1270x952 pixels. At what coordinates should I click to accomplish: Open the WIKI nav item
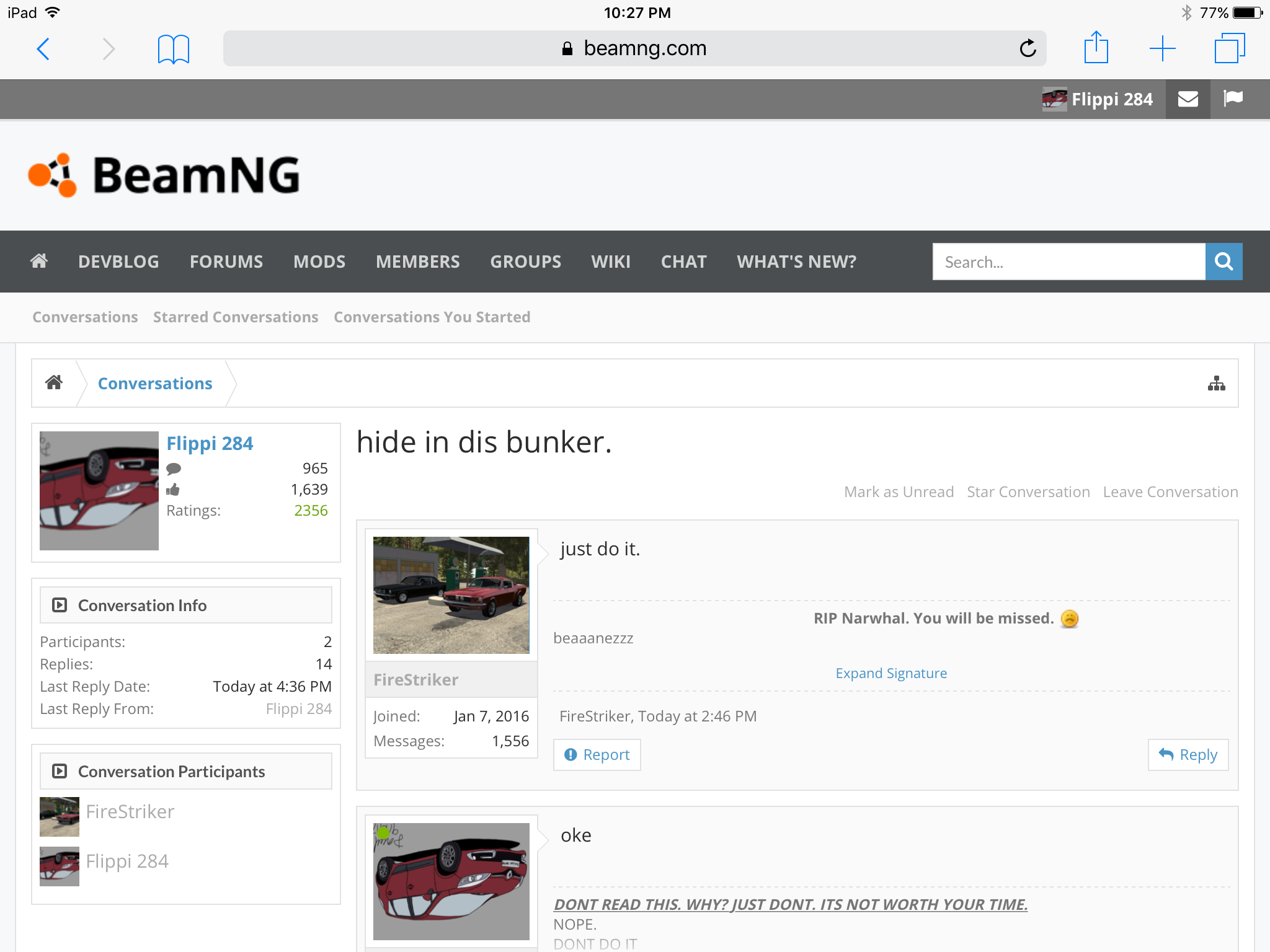pos(611,262)
